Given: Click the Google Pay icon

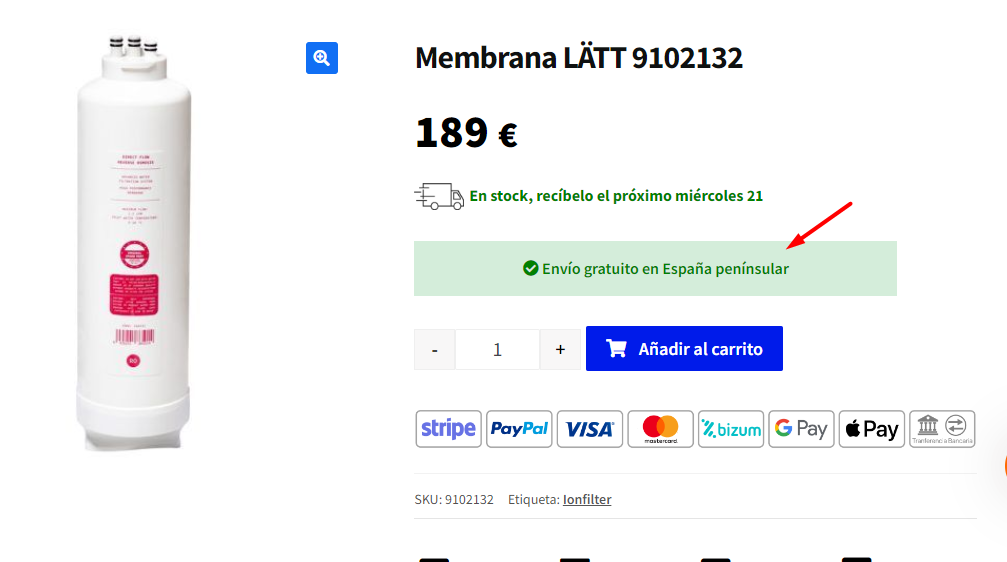Looking at the screenshot, I should pyautogui.click(x=801, y=429).
